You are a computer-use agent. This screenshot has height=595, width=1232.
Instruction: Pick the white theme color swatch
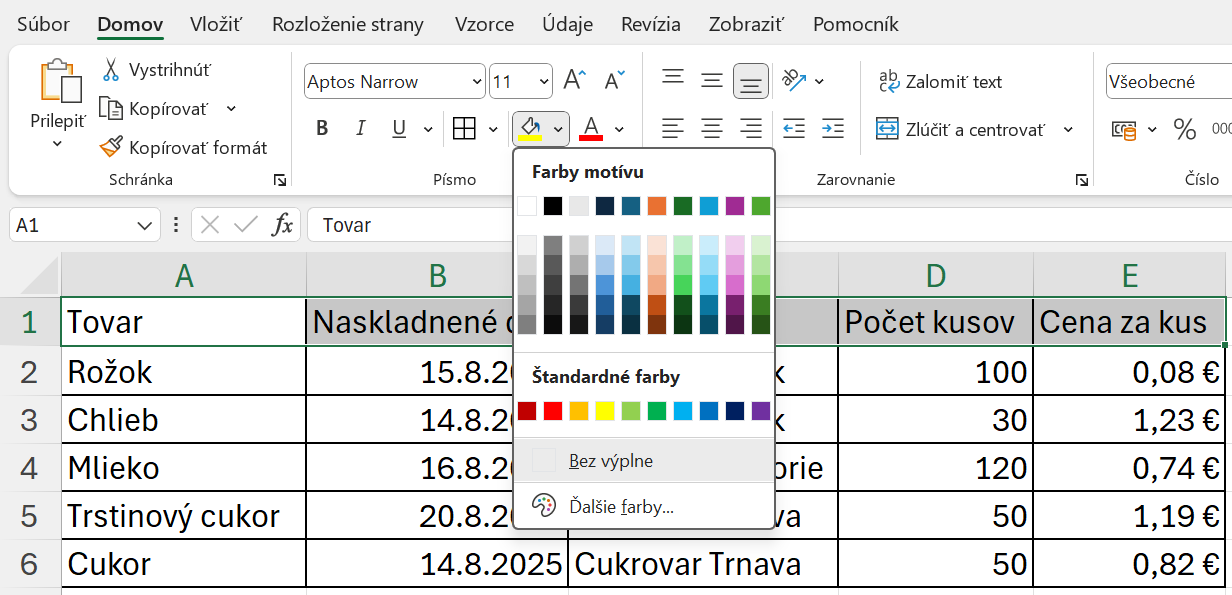pyautogui.click(x=527, y=206)
